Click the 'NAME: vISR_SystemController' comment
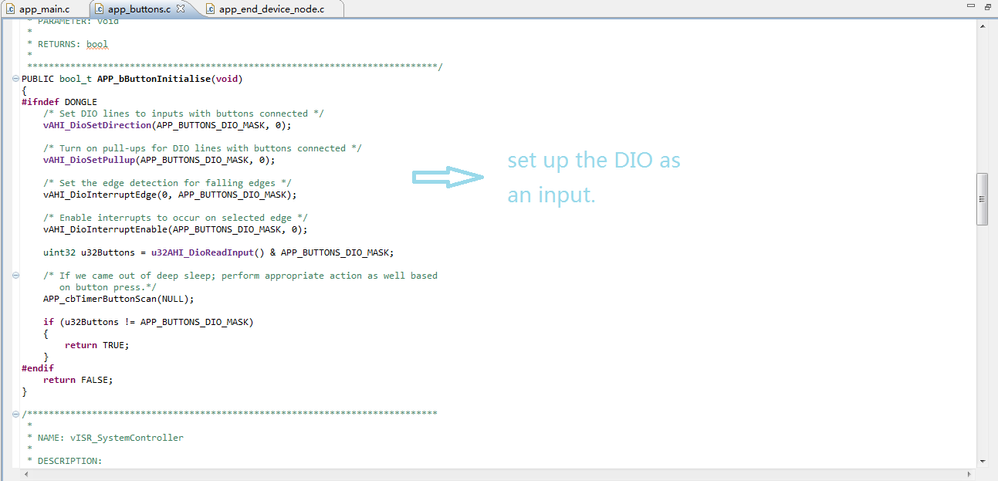 point(105,438)
